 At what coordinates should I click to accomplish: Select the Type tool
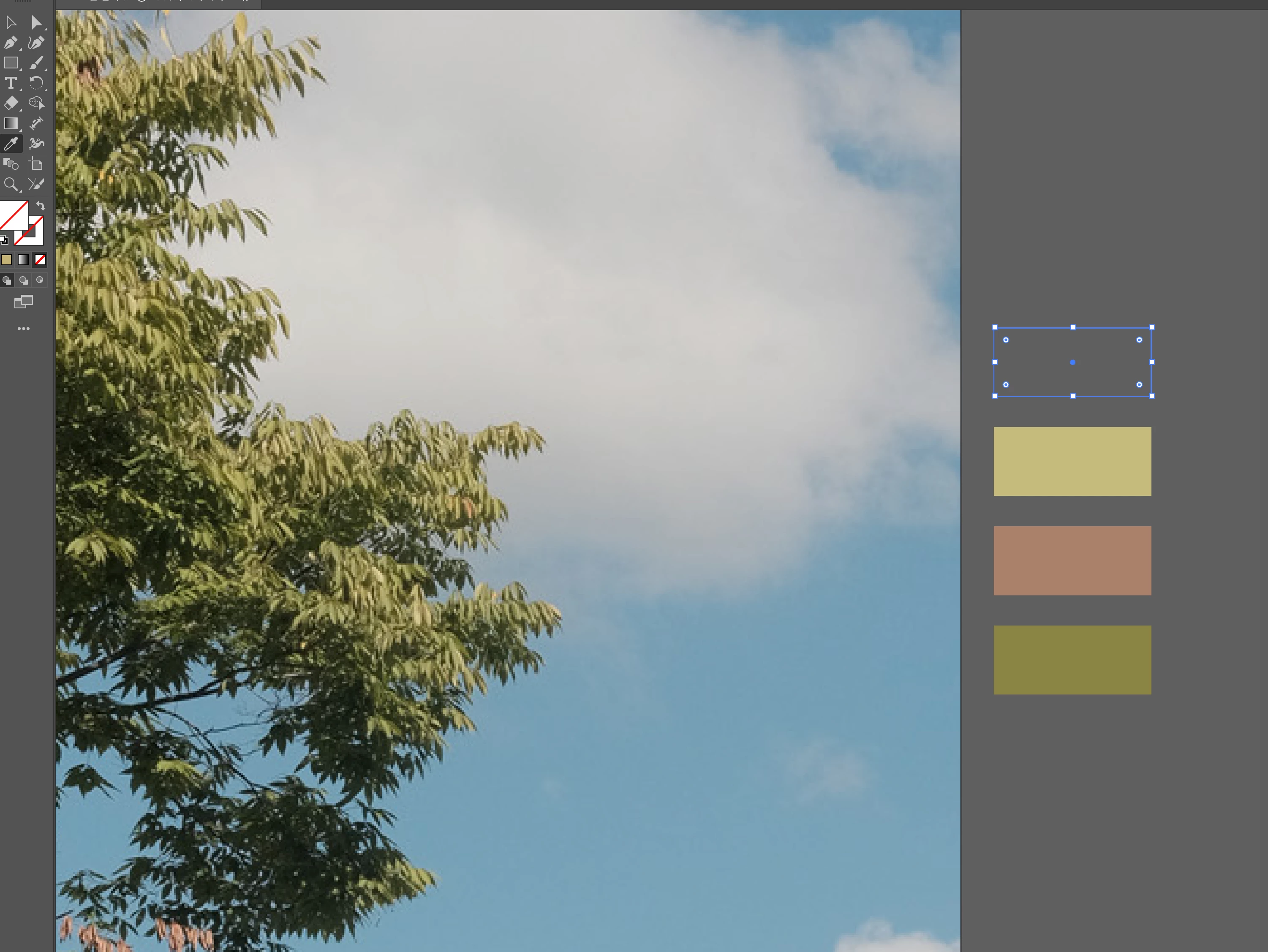[11, 83]
